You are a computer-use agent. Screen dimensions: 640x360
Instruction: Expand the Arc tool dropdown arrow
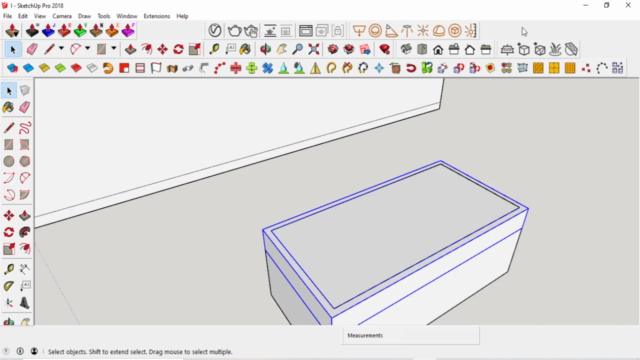coord(87,49)
